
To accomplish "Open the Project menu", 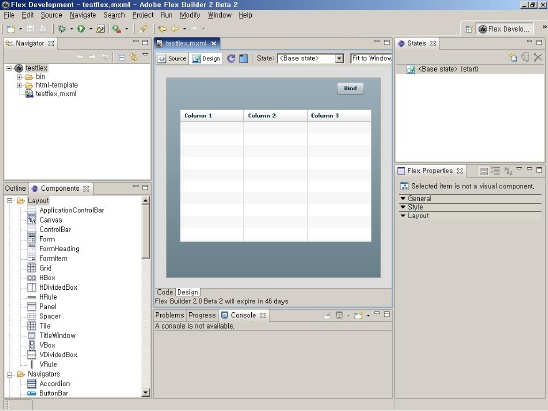I will pos(143,15).
